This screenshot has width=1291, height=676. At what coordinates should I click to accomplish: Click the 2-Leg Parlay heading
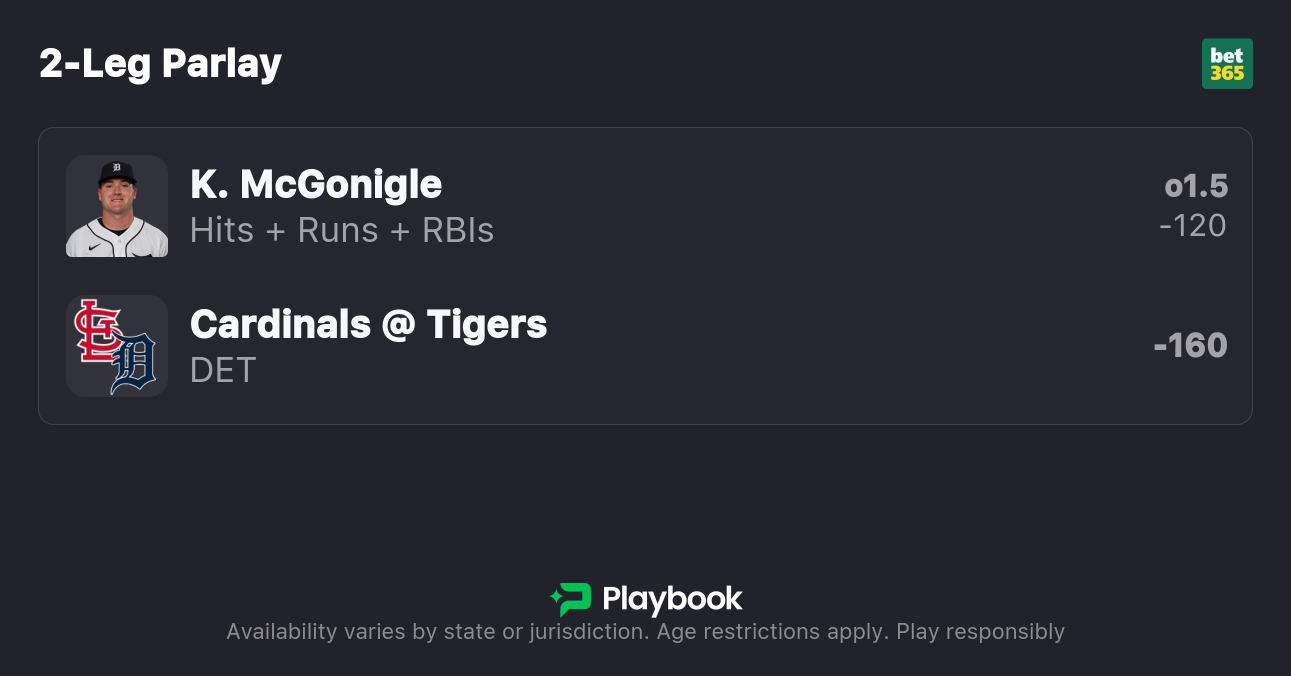point(161,64)
